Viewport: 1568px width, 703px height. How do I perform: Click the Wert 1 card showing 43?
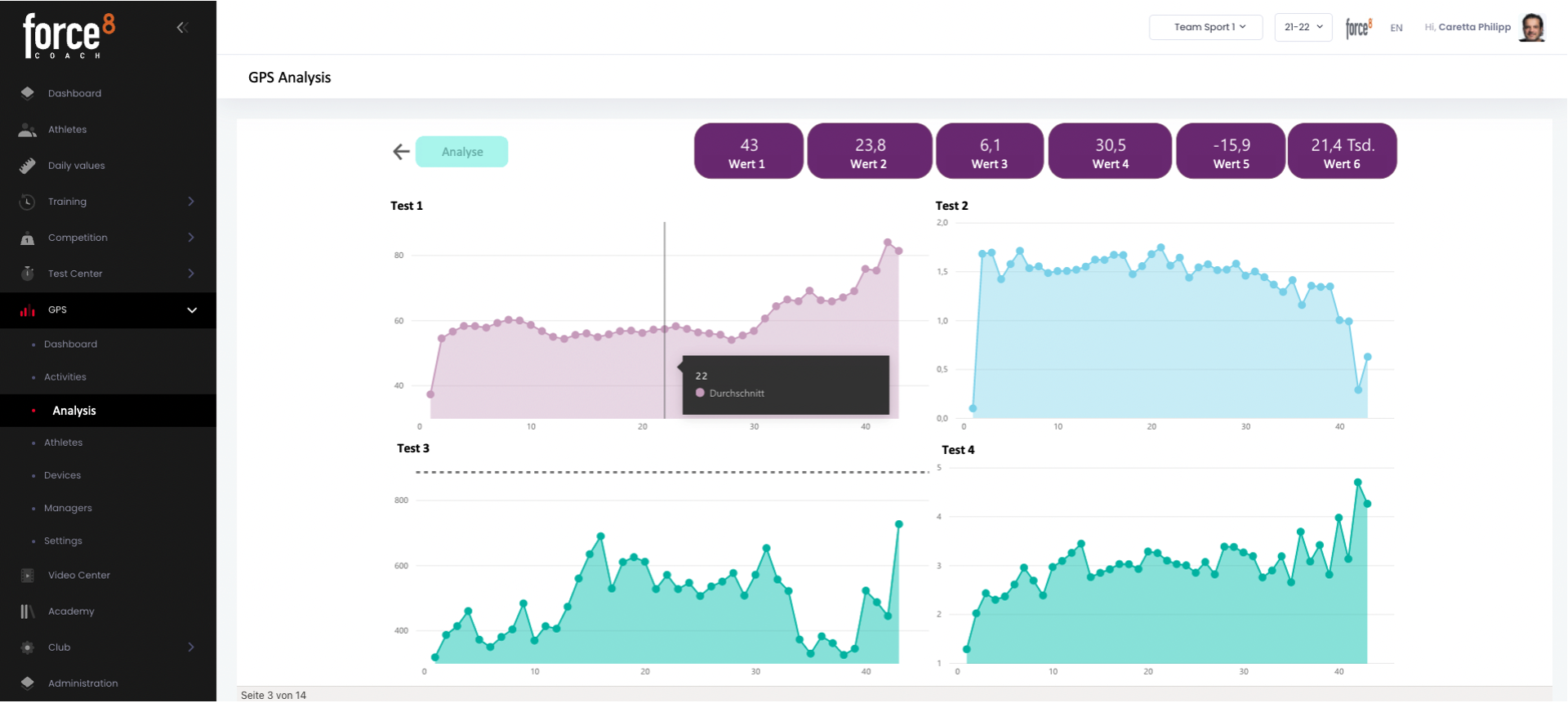[748, 151]
